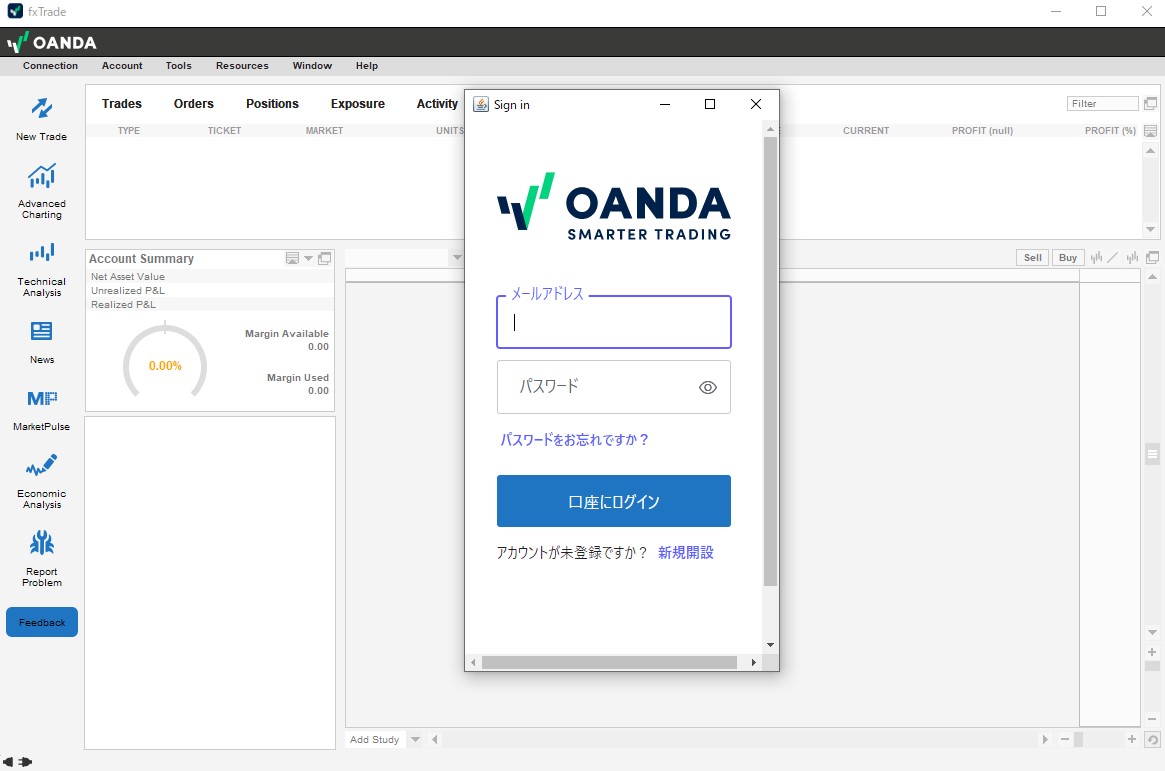The height and width of the screenshot is (771, 1165).
Task: Switch to the Positions tab
Action: tap(272, 104)
